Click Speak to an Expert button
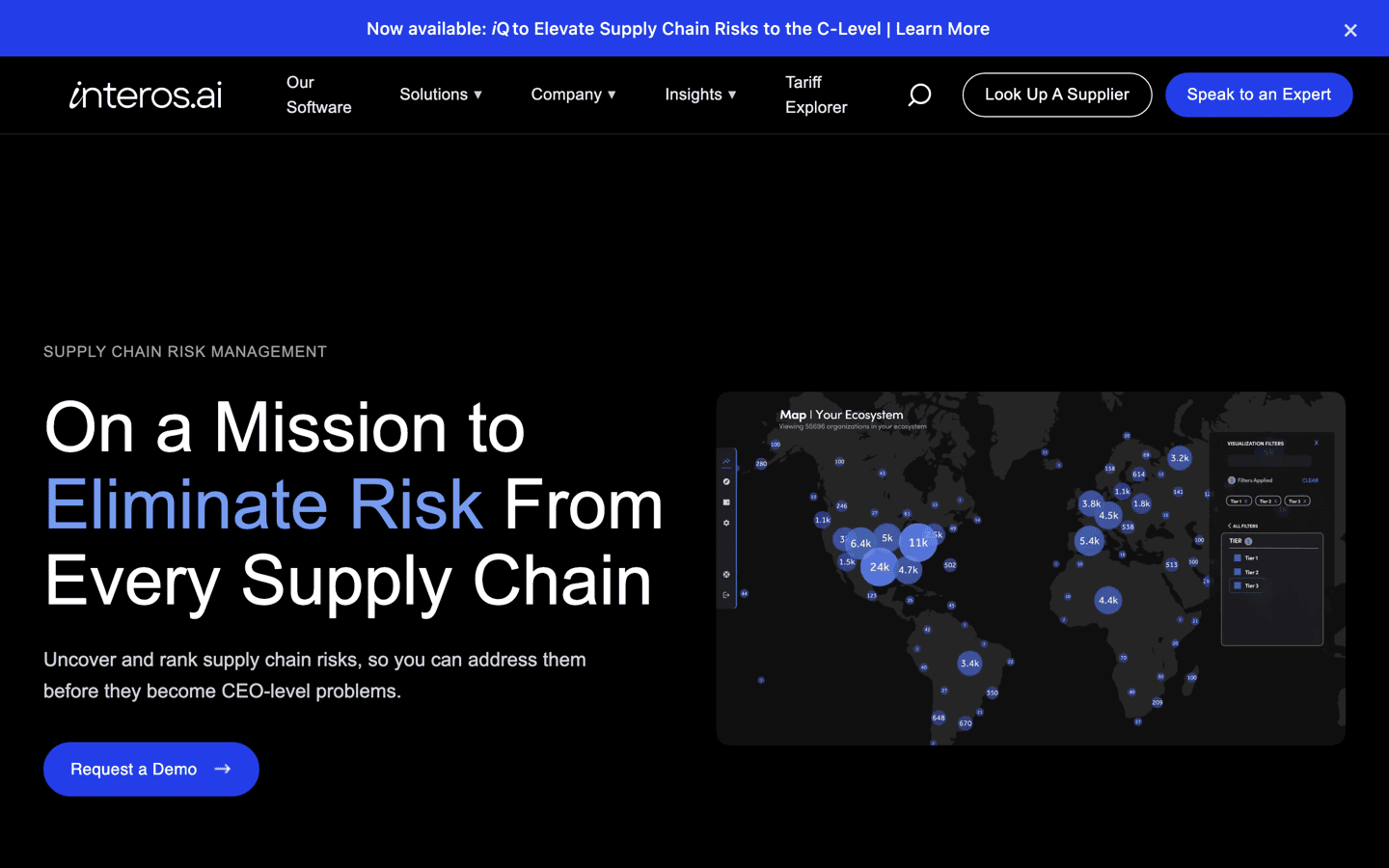 point(1259,95)
